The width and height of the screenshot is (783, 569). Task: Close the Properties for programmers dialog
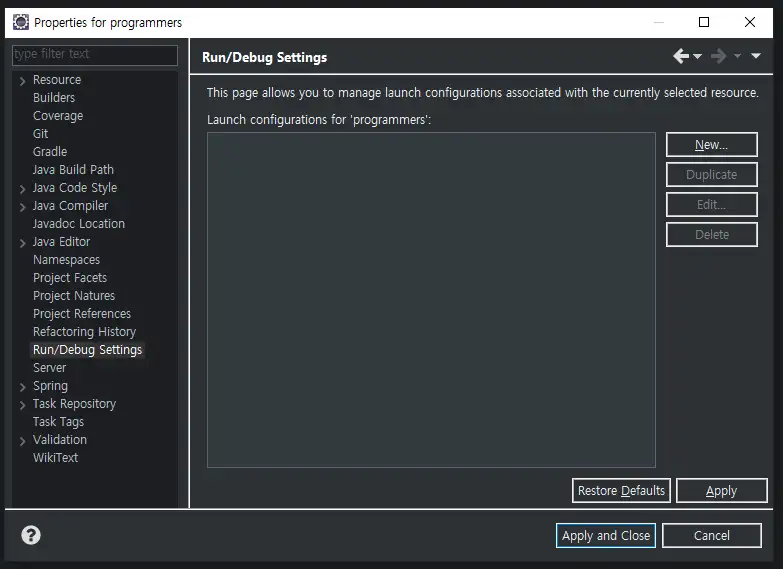[750, 22]
